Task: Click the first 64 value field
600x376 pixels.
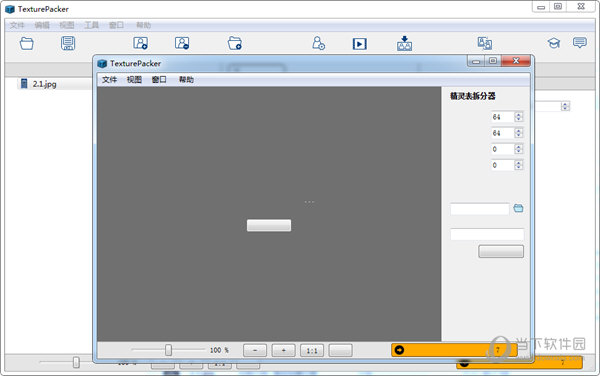Action: pyautogui.click(x=503, y=117)
